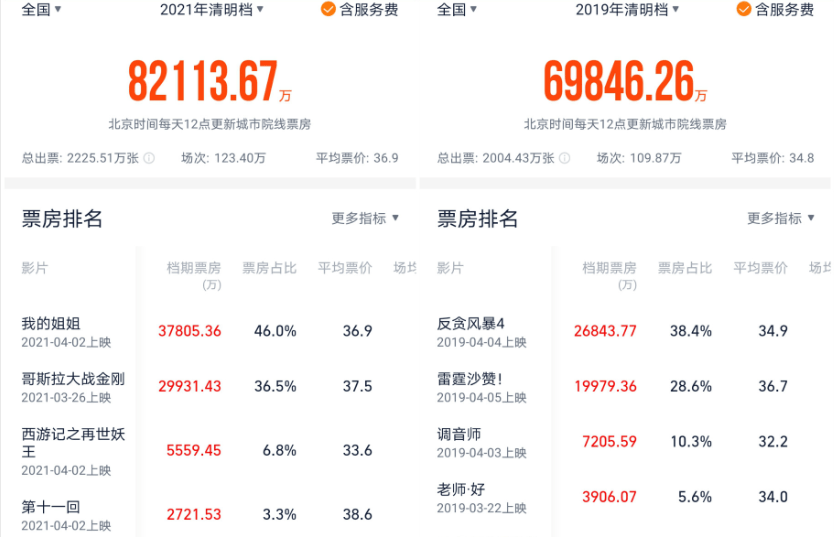The width and height of the screenshot is (834, 537).
Task: Click 档期票房 column header in 2019 table
Action: coord(609,275)
